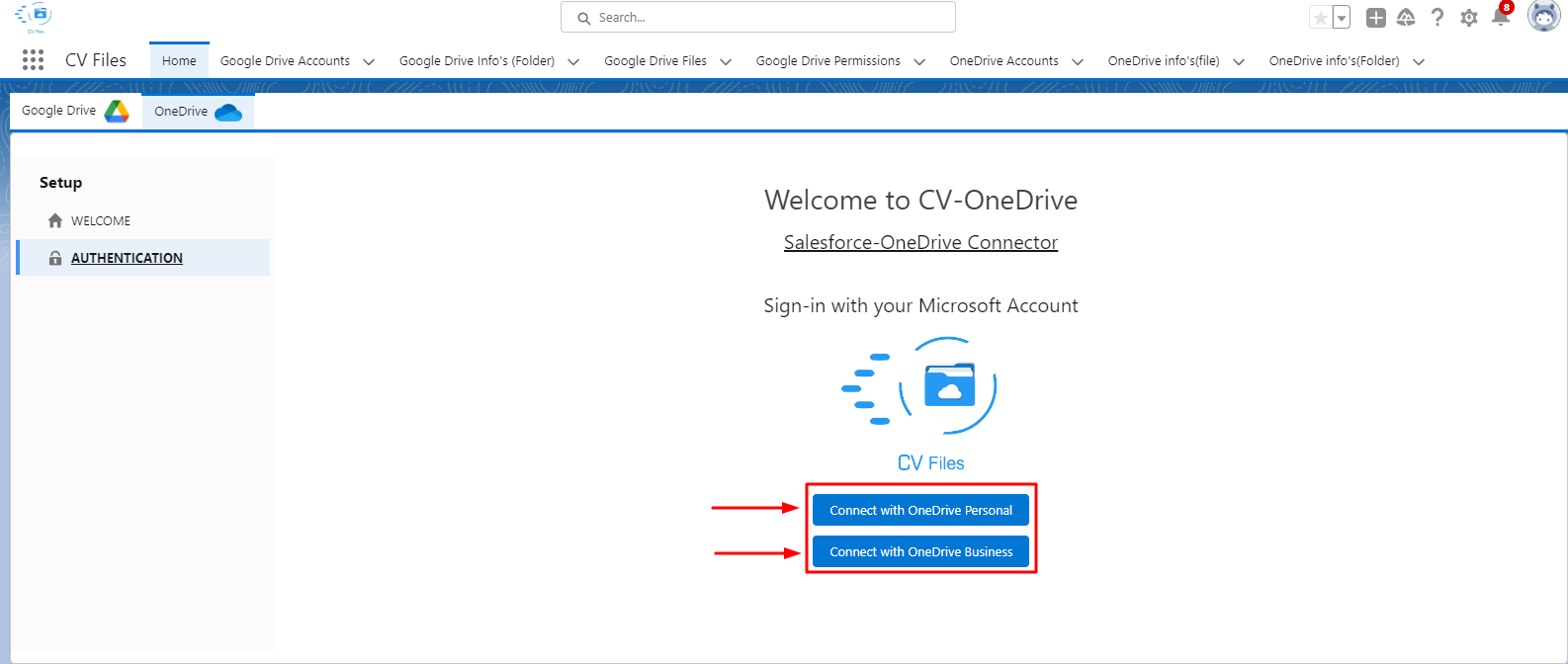The height and width of the screenshot is (664, 1568).
Task: Click the CV Files logo in header
Action: (34, 17)
